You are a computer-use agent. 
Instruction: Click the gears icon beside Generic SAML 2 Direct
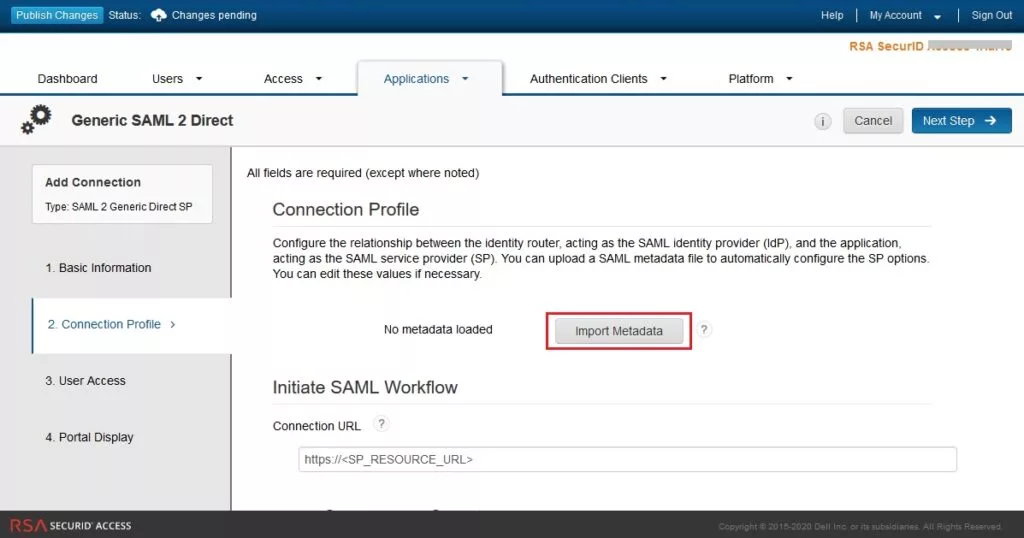[36, 119]
